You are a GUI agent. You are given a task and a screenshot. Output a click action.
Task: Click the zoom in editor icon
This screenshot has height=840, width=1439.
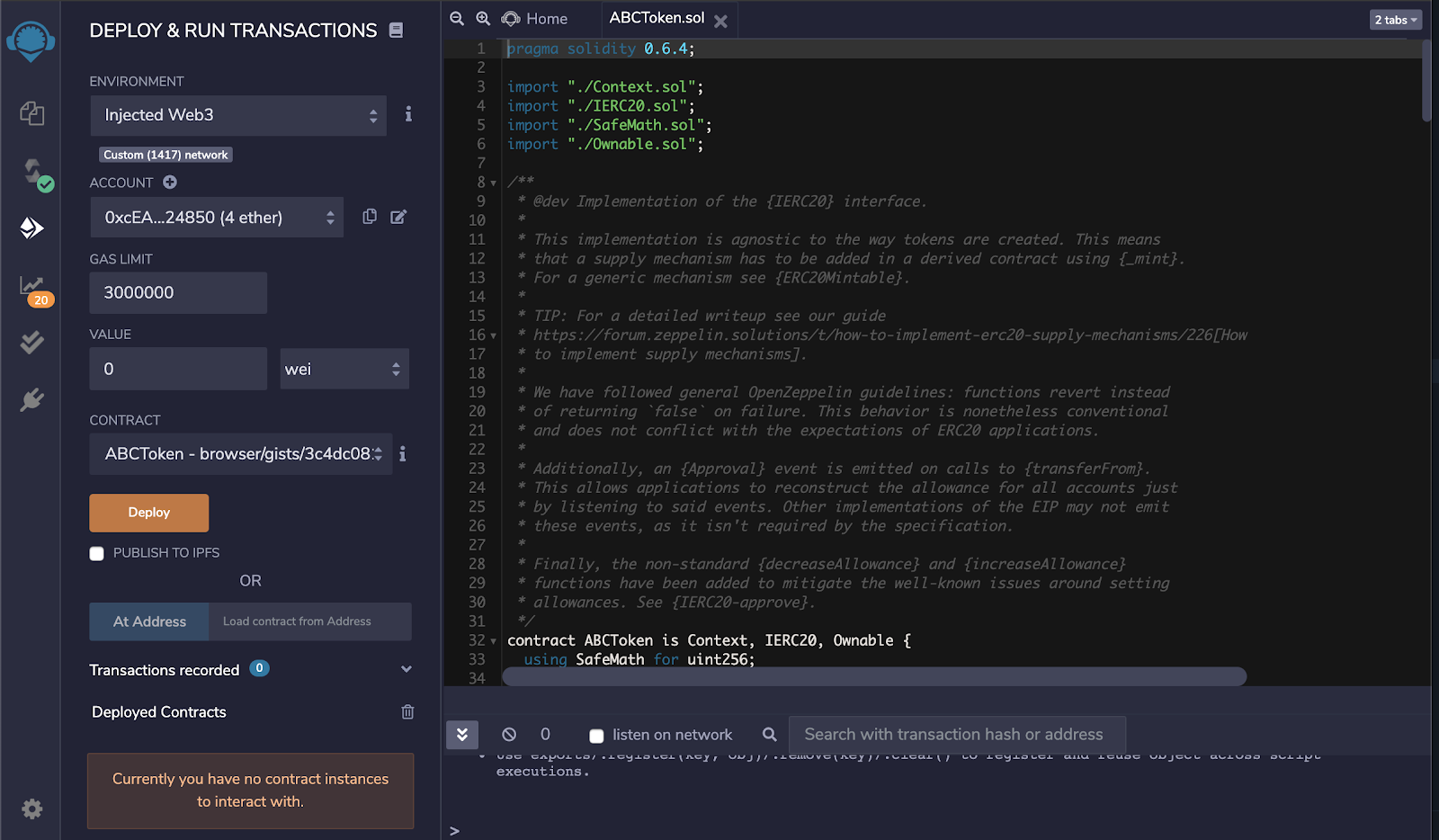pos(483,19)
